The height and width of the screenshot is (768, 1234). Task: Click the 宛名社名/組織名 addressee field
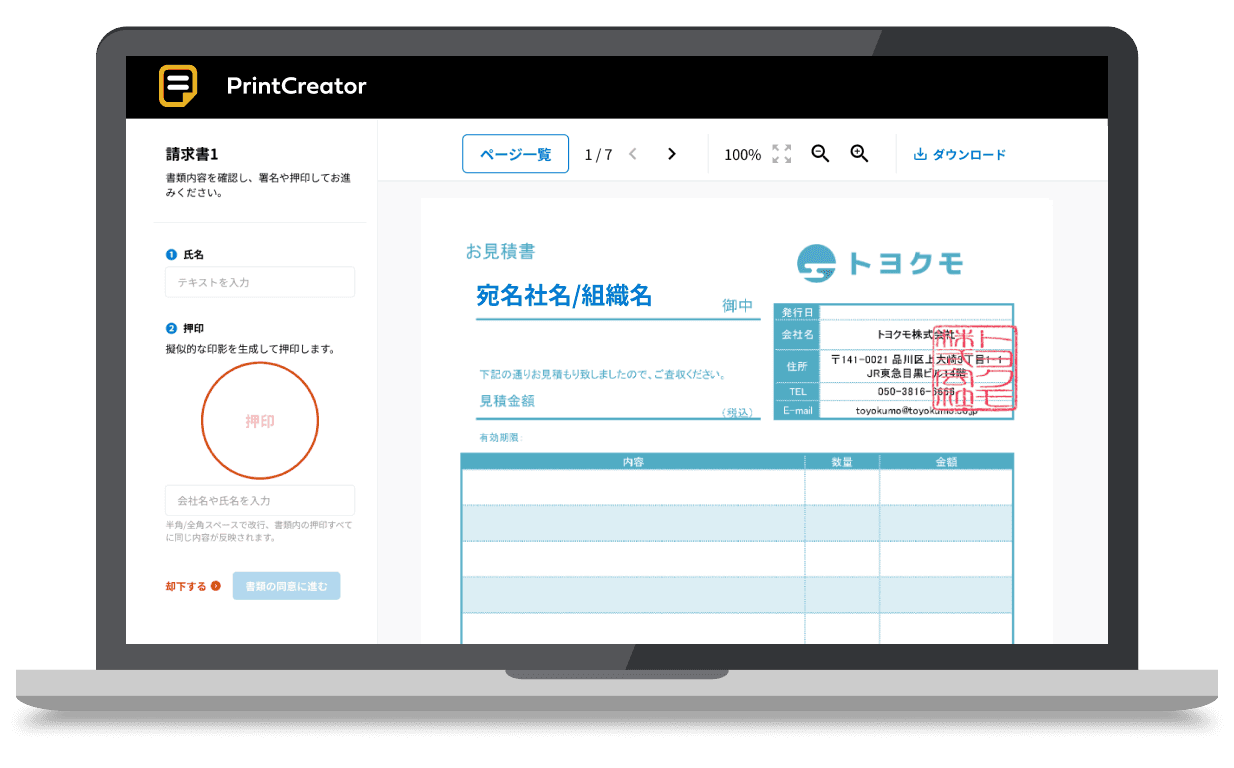[x=565, y=296]
